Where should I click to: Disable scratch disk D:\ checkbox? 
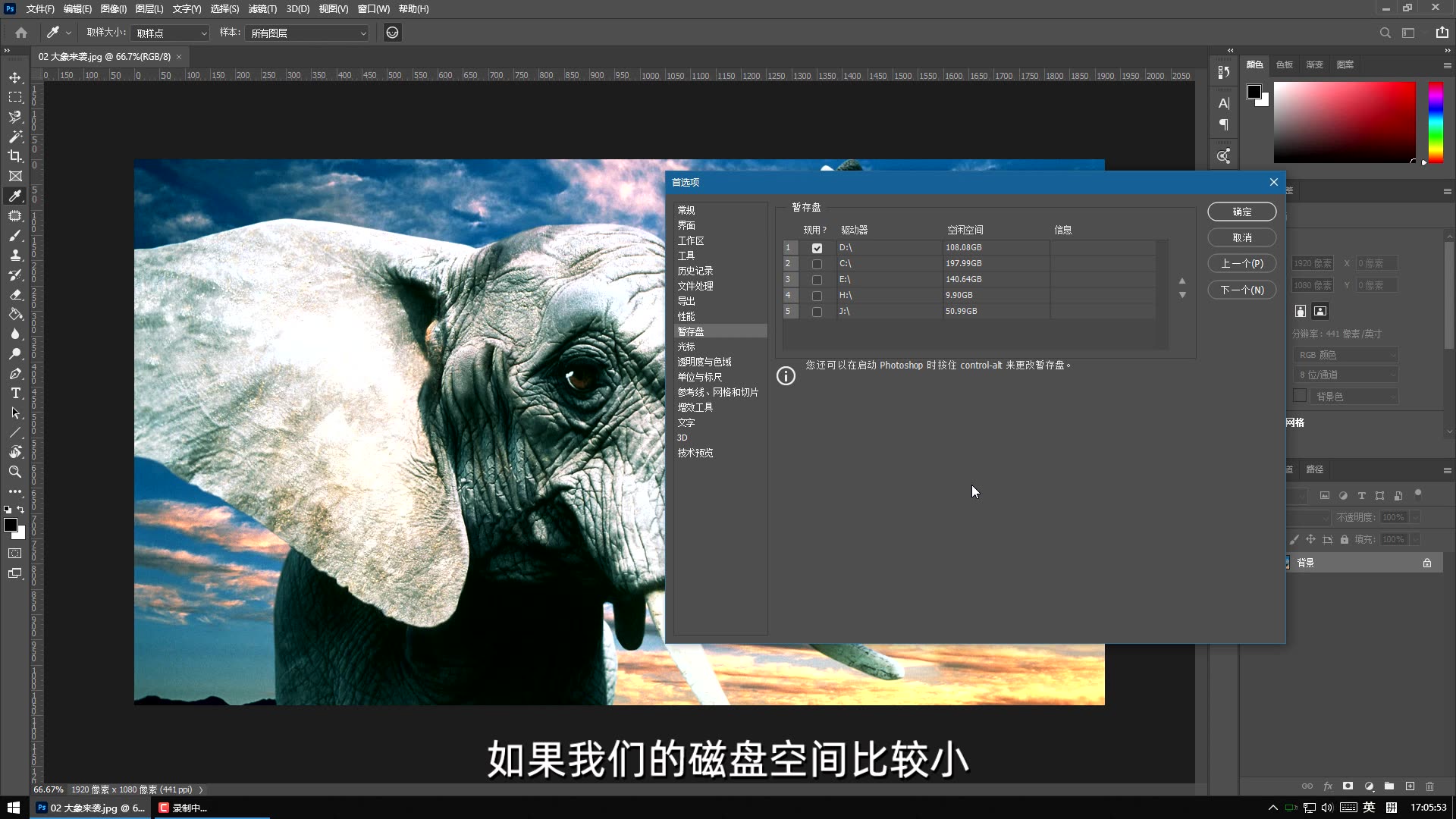817,247
